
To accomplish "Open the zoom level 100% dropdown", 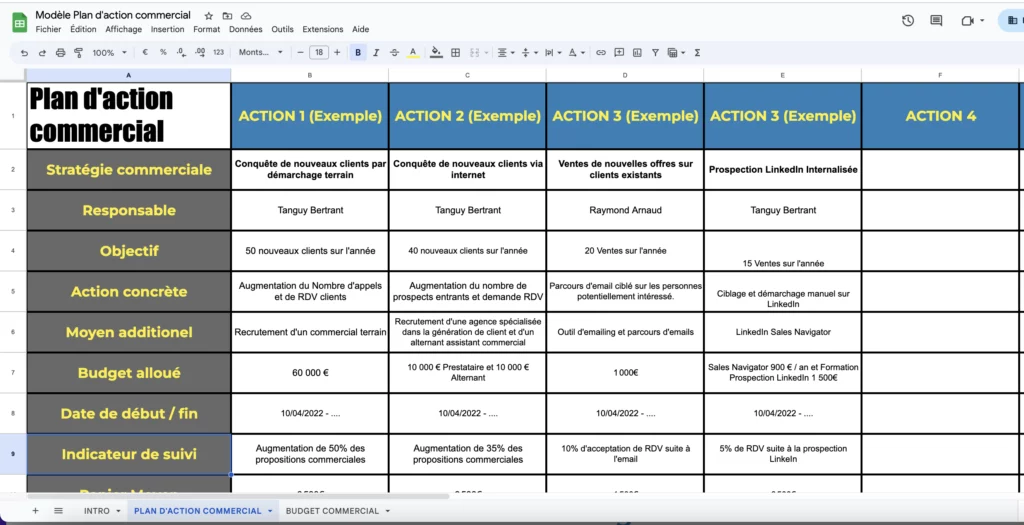I will click(109, 53).
